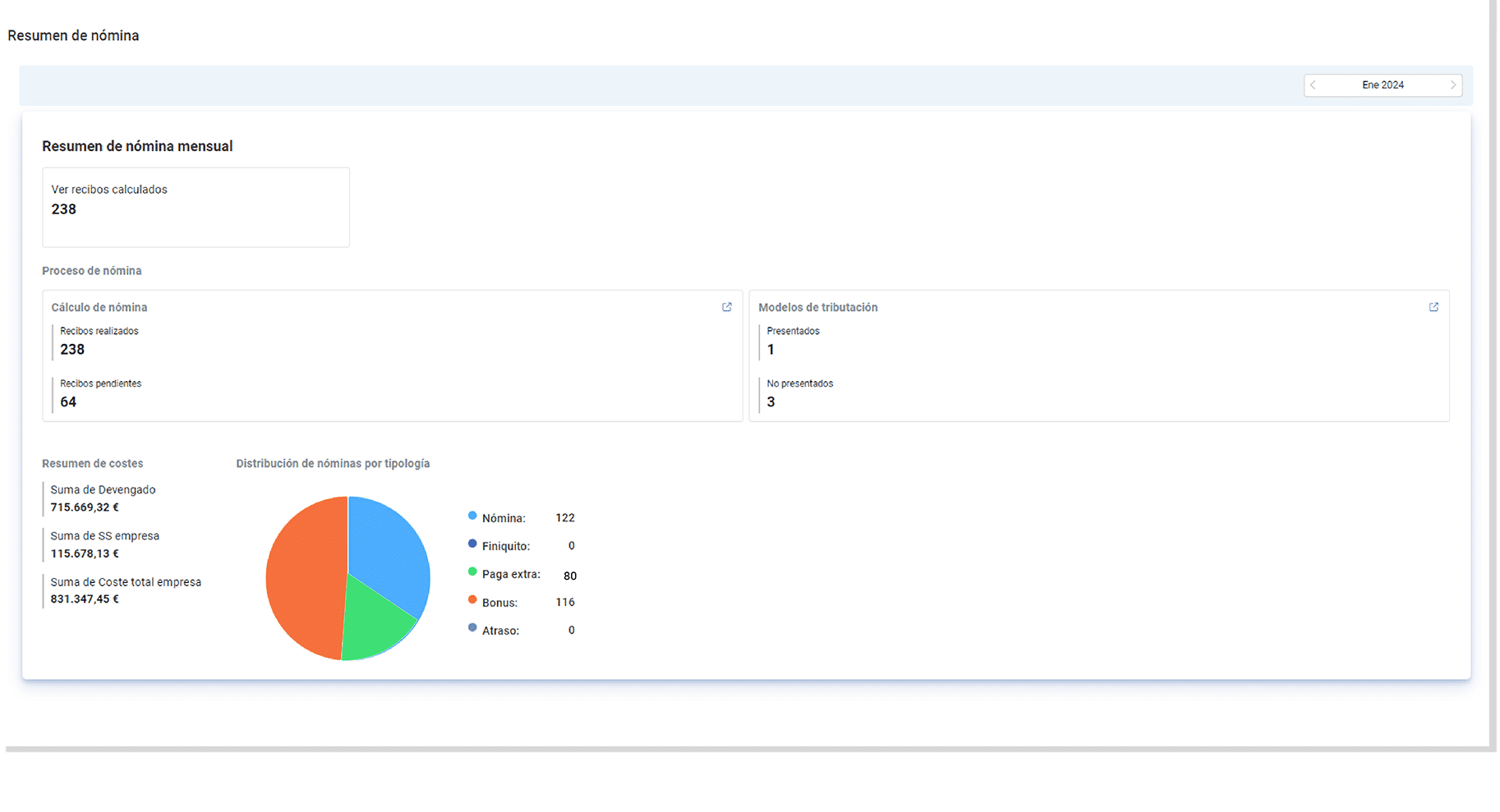This screenshot has width=1500, height=812.
Task: Click Presentados value 1
Action: [771, 350]
